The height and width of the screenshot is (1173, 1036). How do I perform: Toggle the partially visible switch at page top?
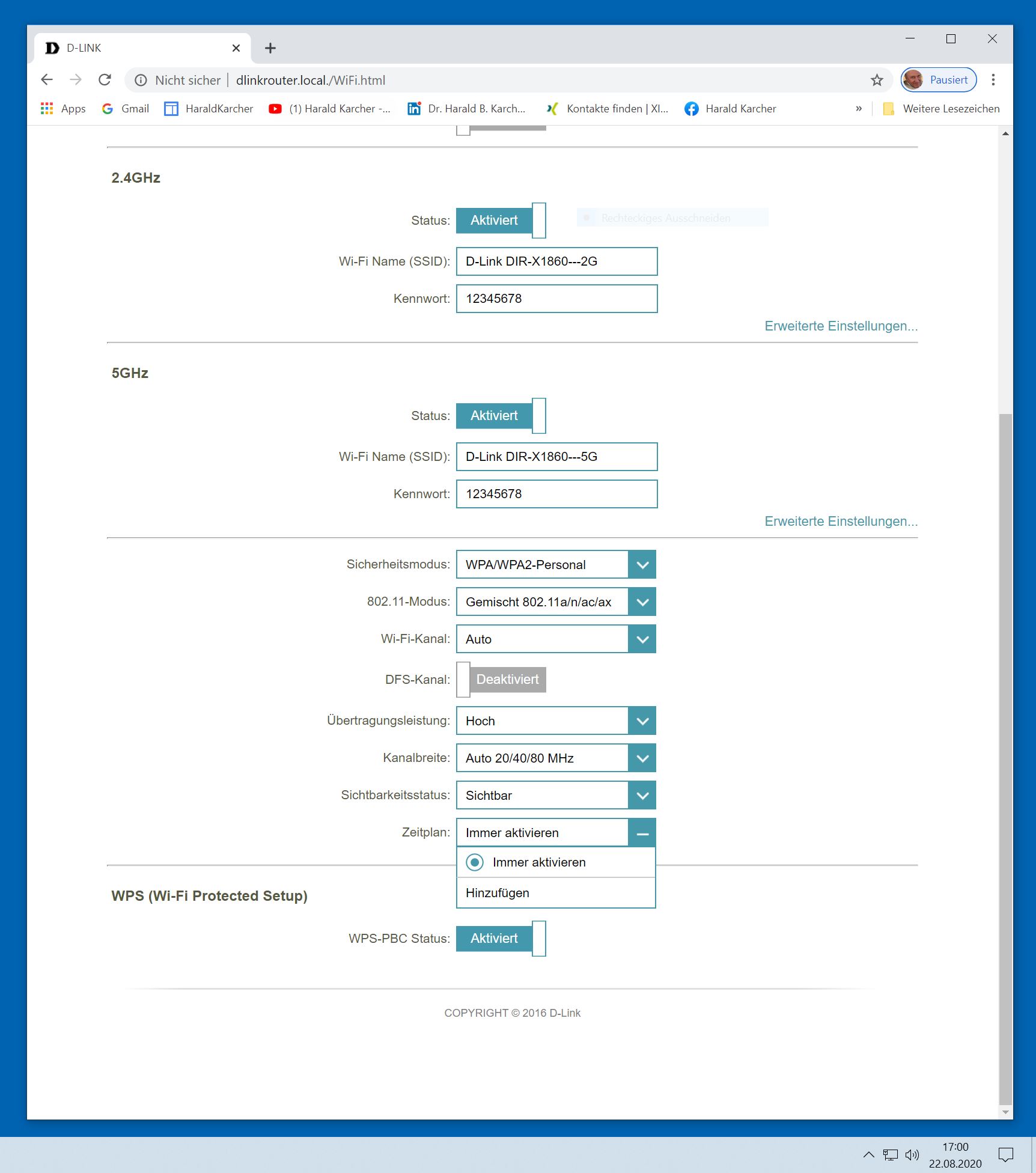(501, 129)
